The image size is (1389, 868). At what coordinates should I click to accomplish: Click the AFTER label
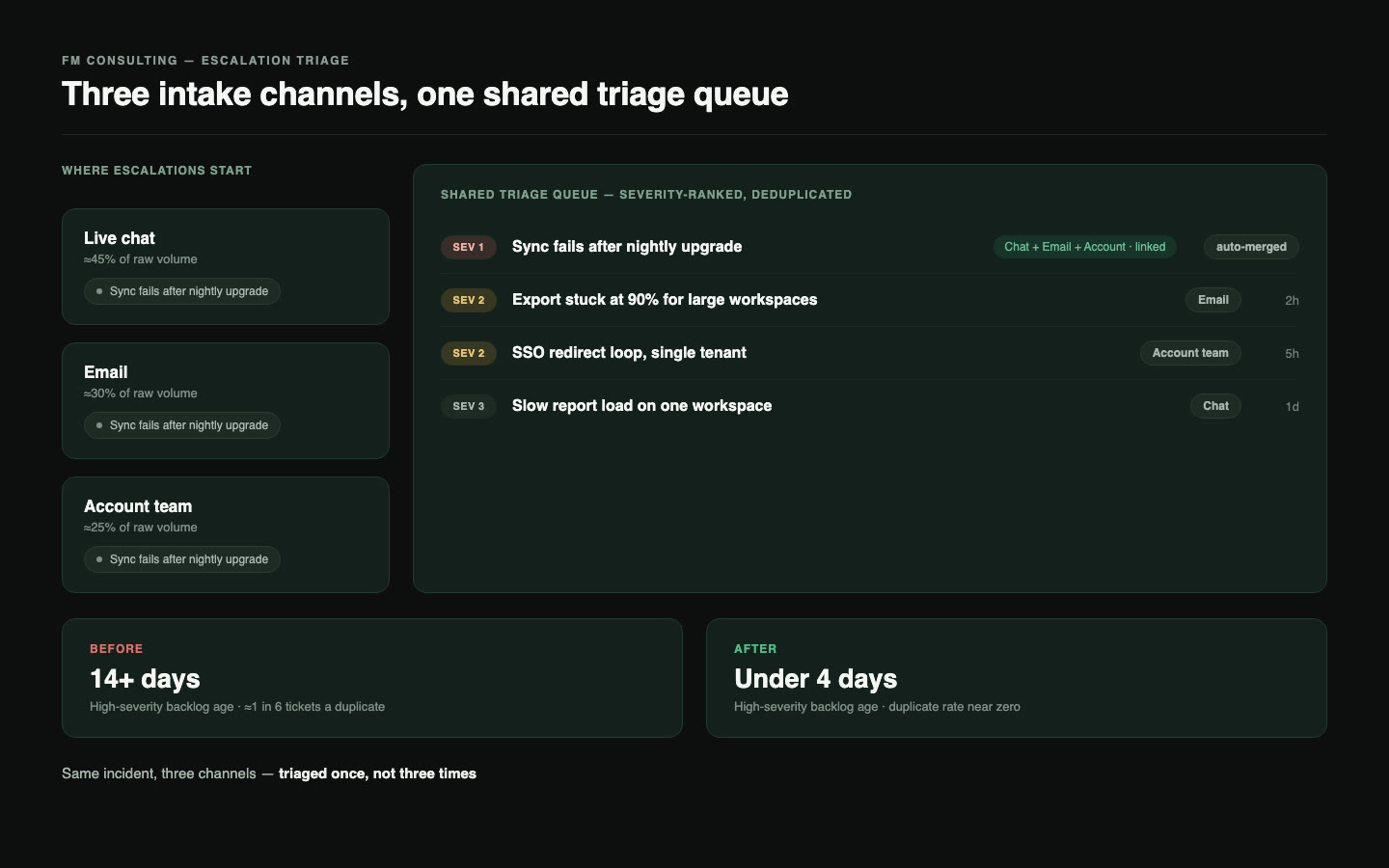coord(755,649)
